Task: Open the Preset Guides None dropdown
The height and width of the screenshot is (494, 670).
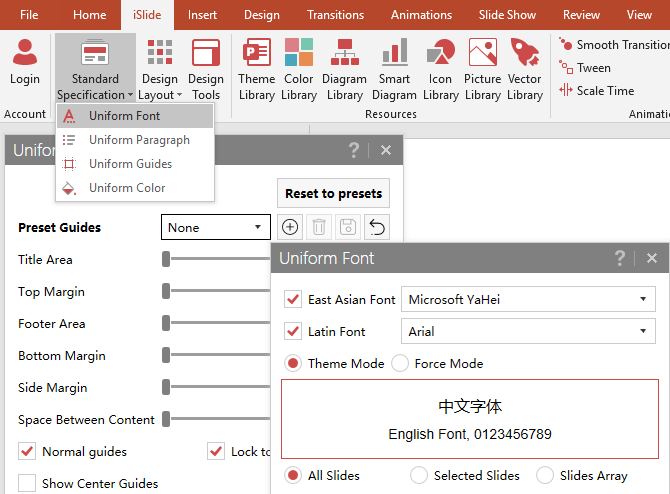Action: tap(216, 227)
